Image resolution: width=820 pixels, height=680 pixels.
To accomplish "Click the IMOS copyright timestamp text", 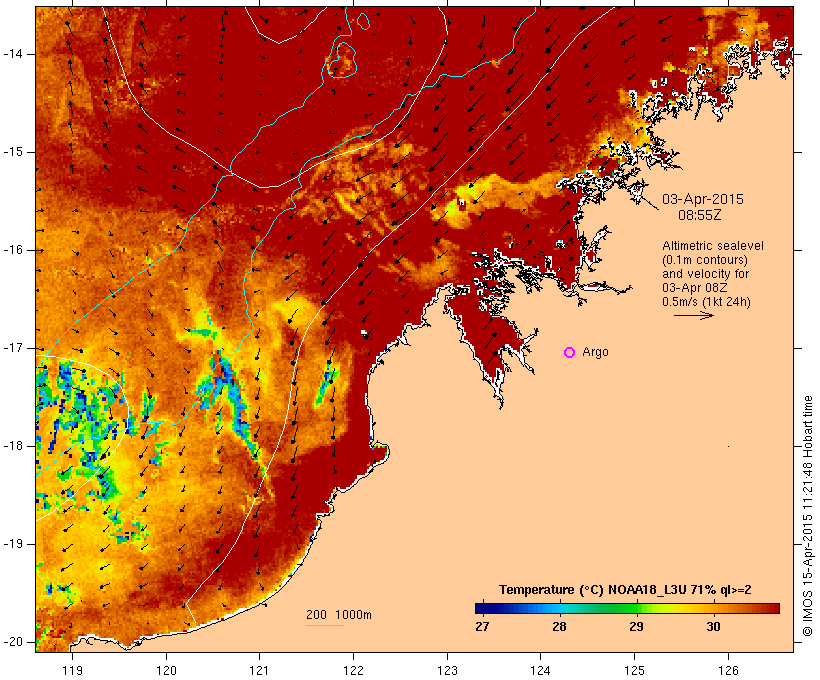I will point(808,516).
